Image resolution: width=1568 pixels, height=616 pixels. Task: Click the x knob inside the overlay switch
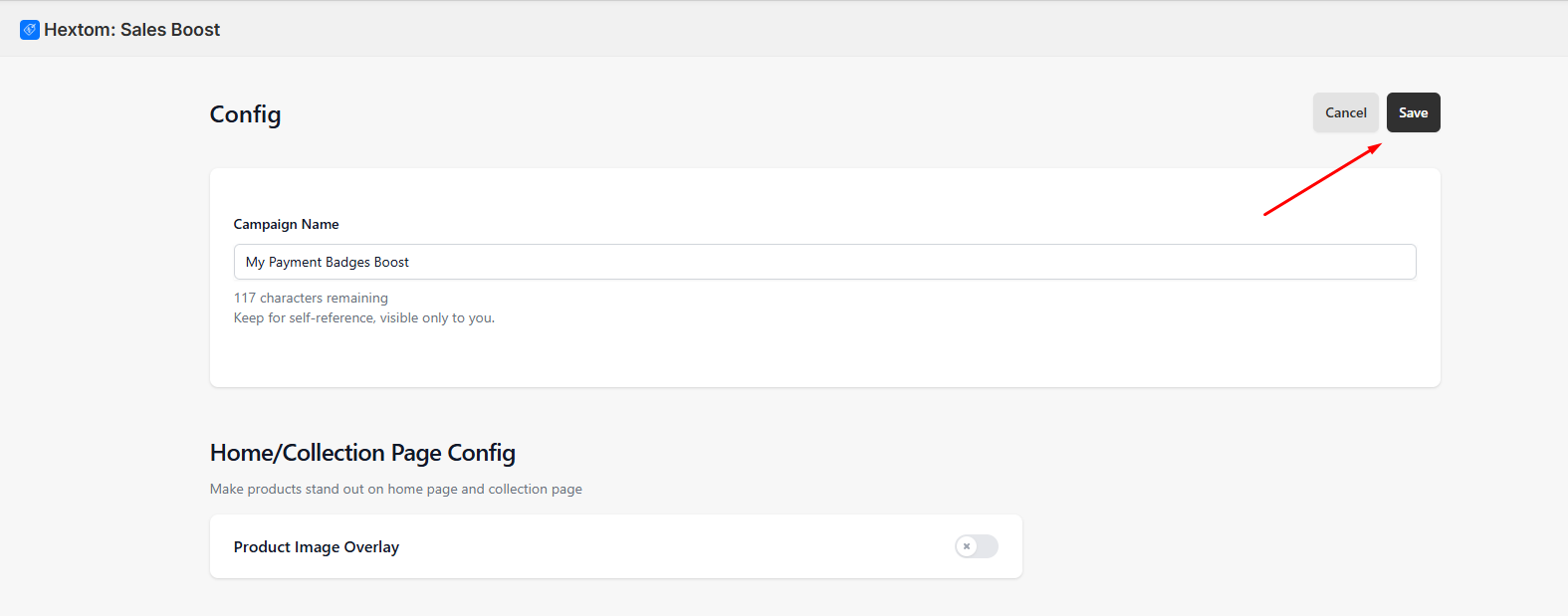point(967,546)
